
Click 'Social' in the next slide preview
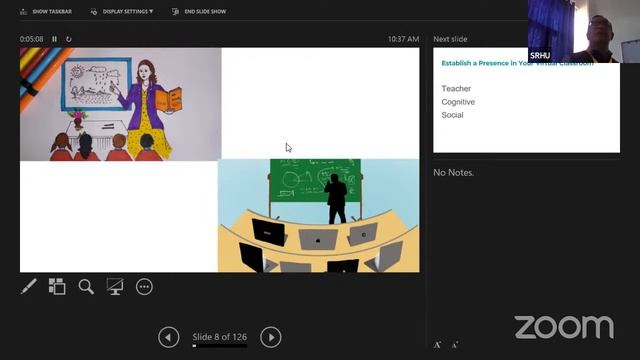[x=452, y=115]
